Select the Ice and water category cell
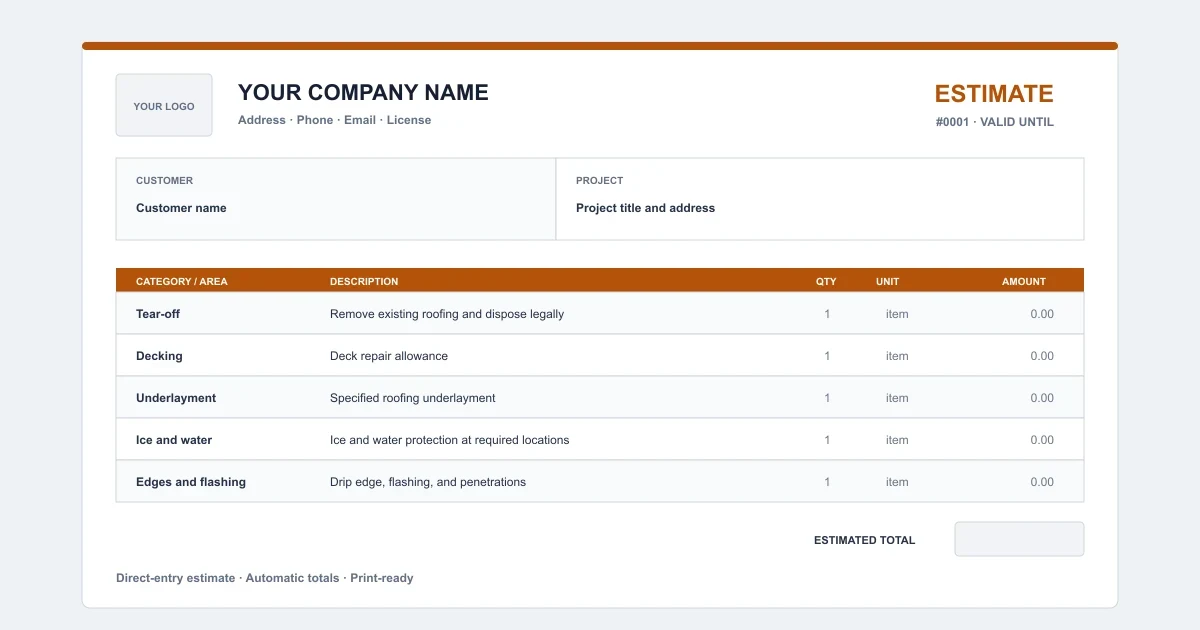Viewport: 1200px width, 630px height. coord(174,440)
